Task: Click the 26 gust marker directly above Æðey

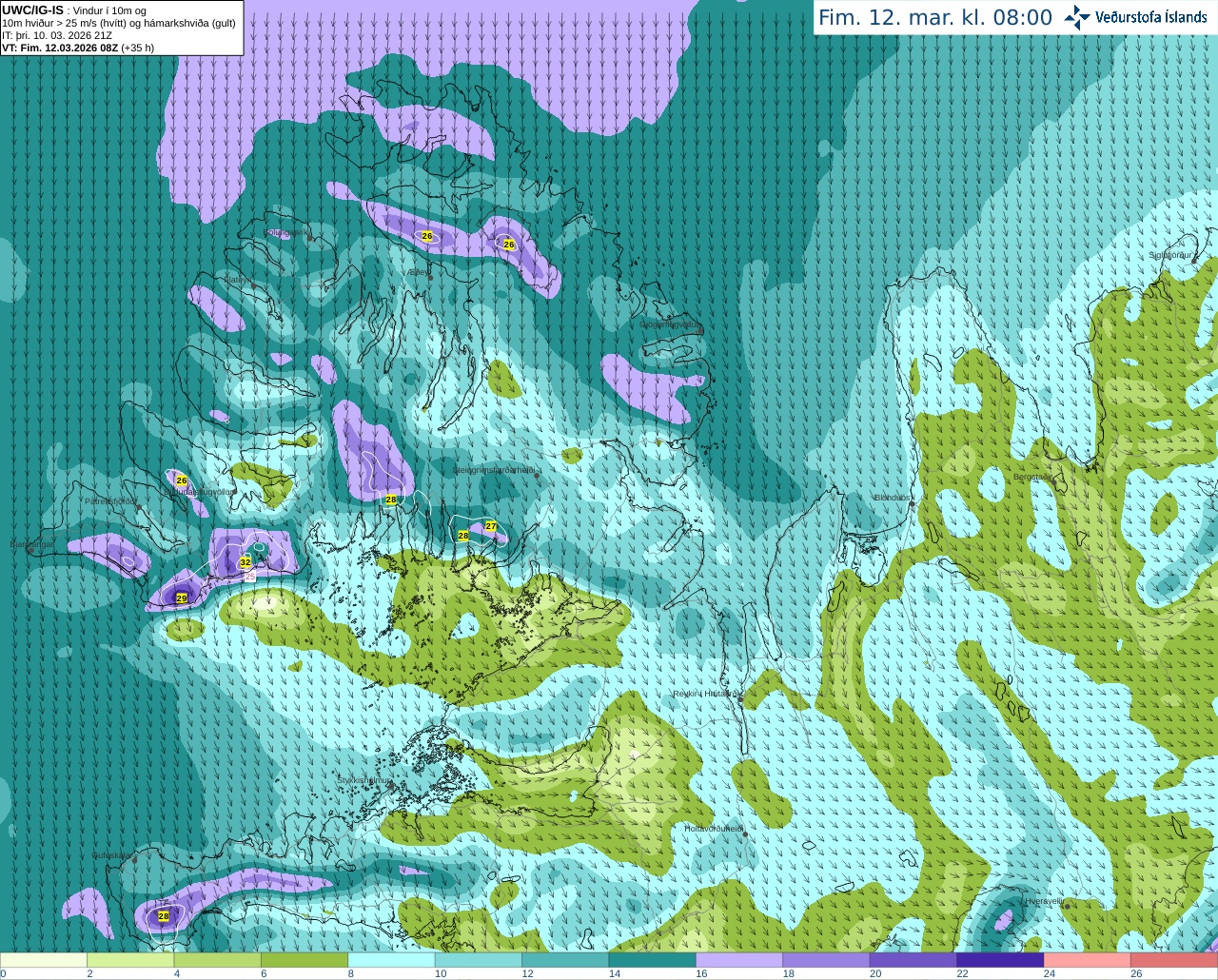Action: pyautogui.click(x=427, y=236)
